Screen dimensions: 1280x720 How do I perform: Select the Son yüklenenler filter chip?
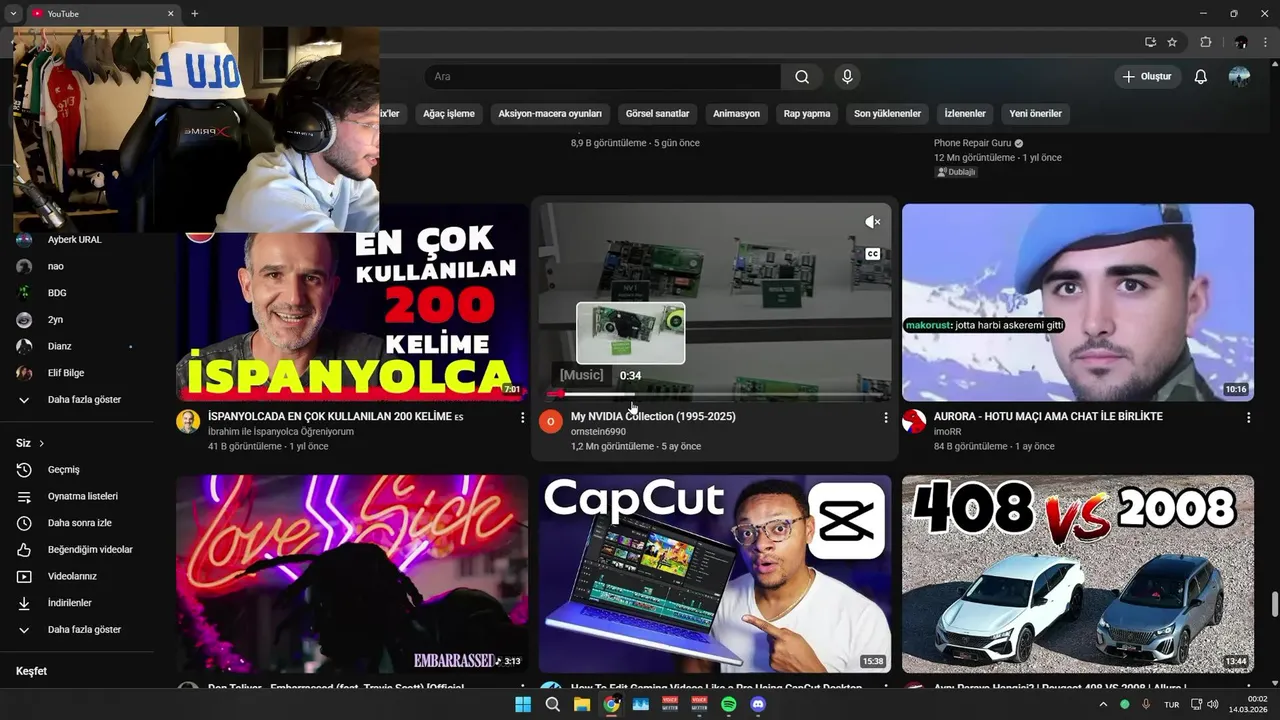click(x=887, y=114)
